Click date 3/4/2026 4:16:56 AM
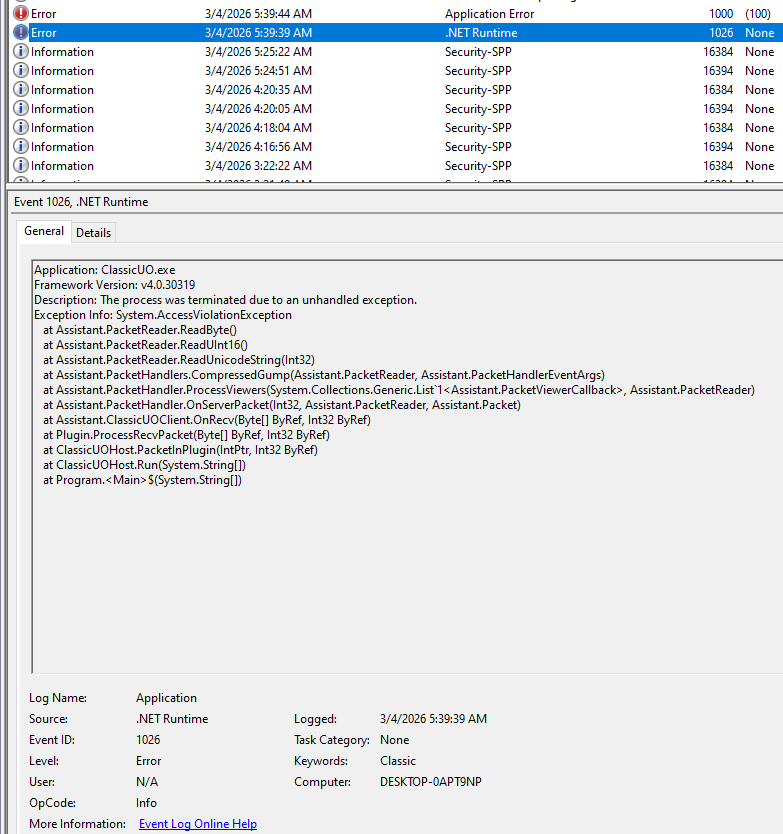This screenshot has height=834, width=783. click(x=259, y=147)
